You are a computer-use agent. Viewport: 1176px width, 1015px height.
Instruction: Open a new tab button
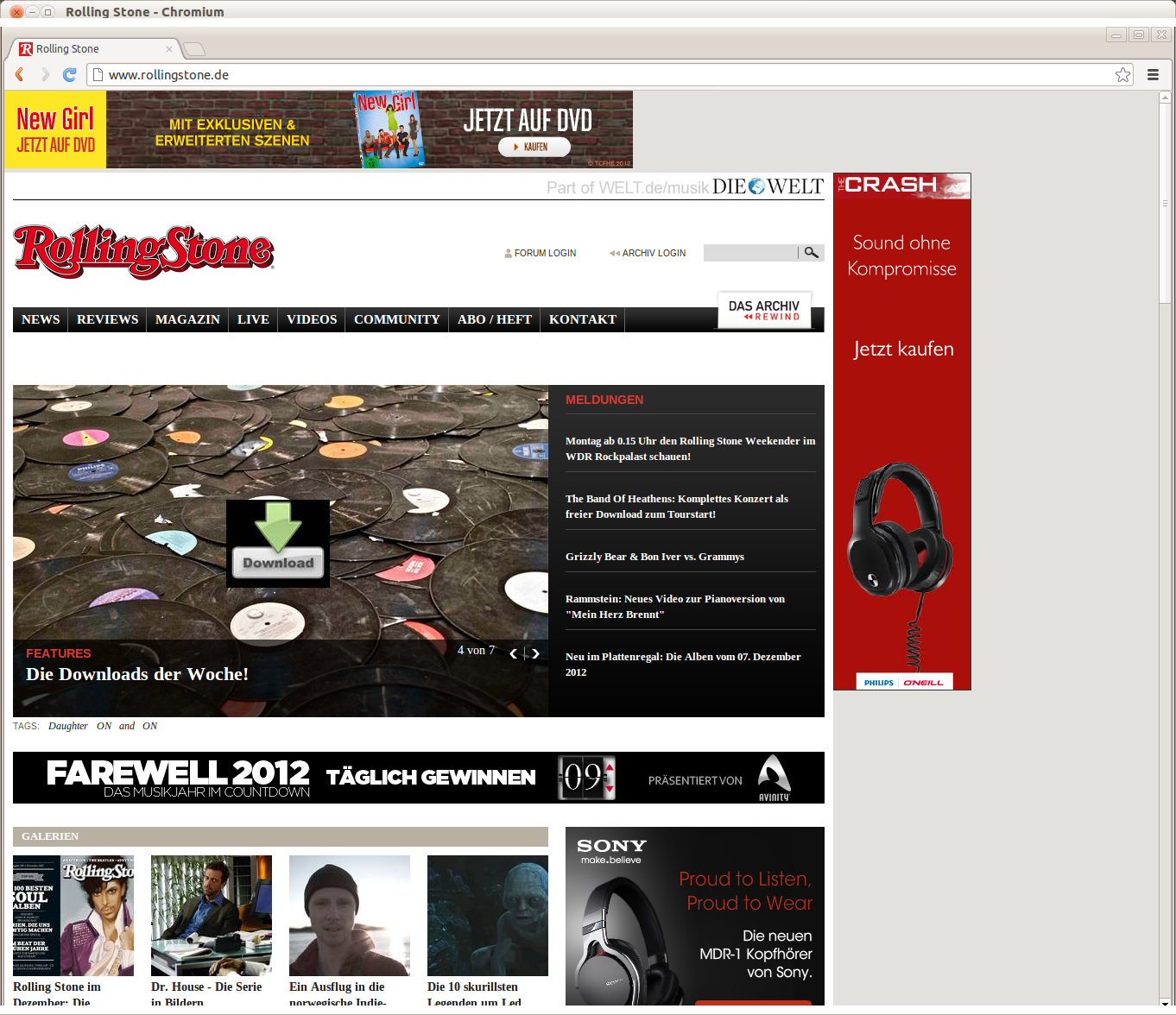194,49
